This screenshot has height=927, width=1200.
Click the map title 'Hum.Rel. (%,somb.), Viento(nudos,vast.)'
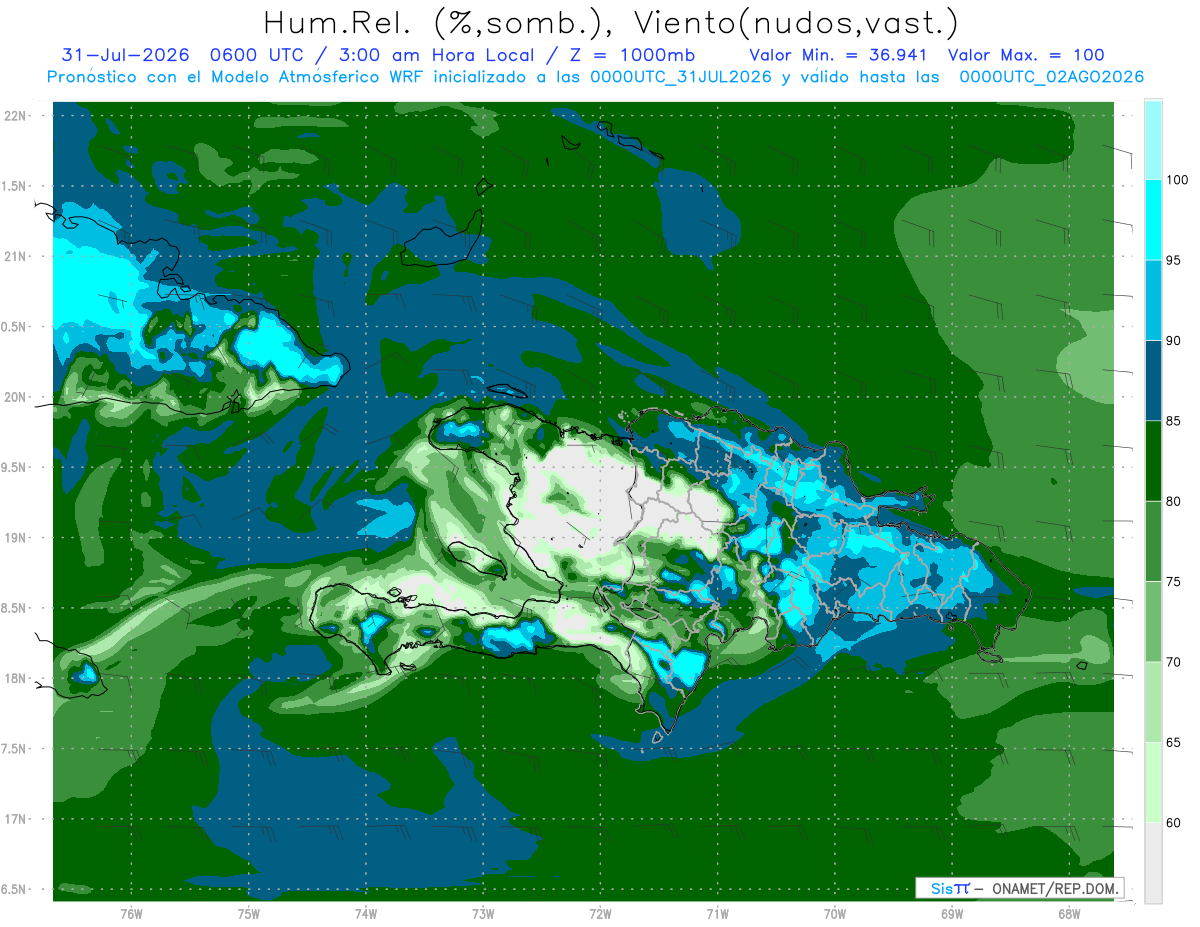click(610, 22)
